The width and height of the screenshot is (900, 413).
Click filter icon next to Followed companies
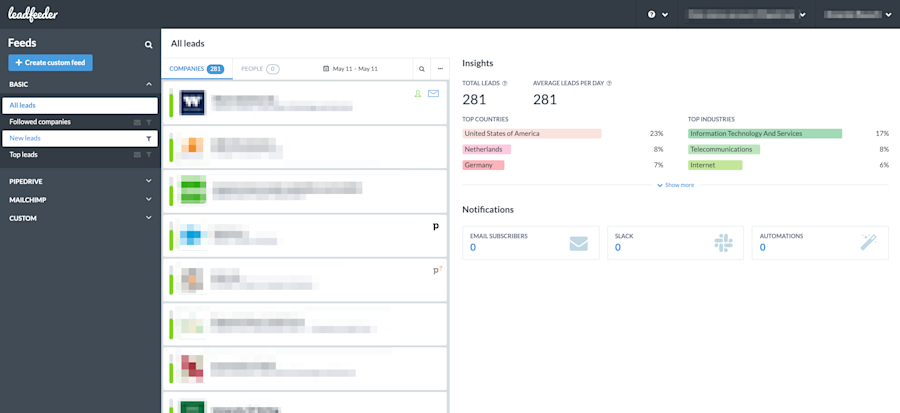149,122
